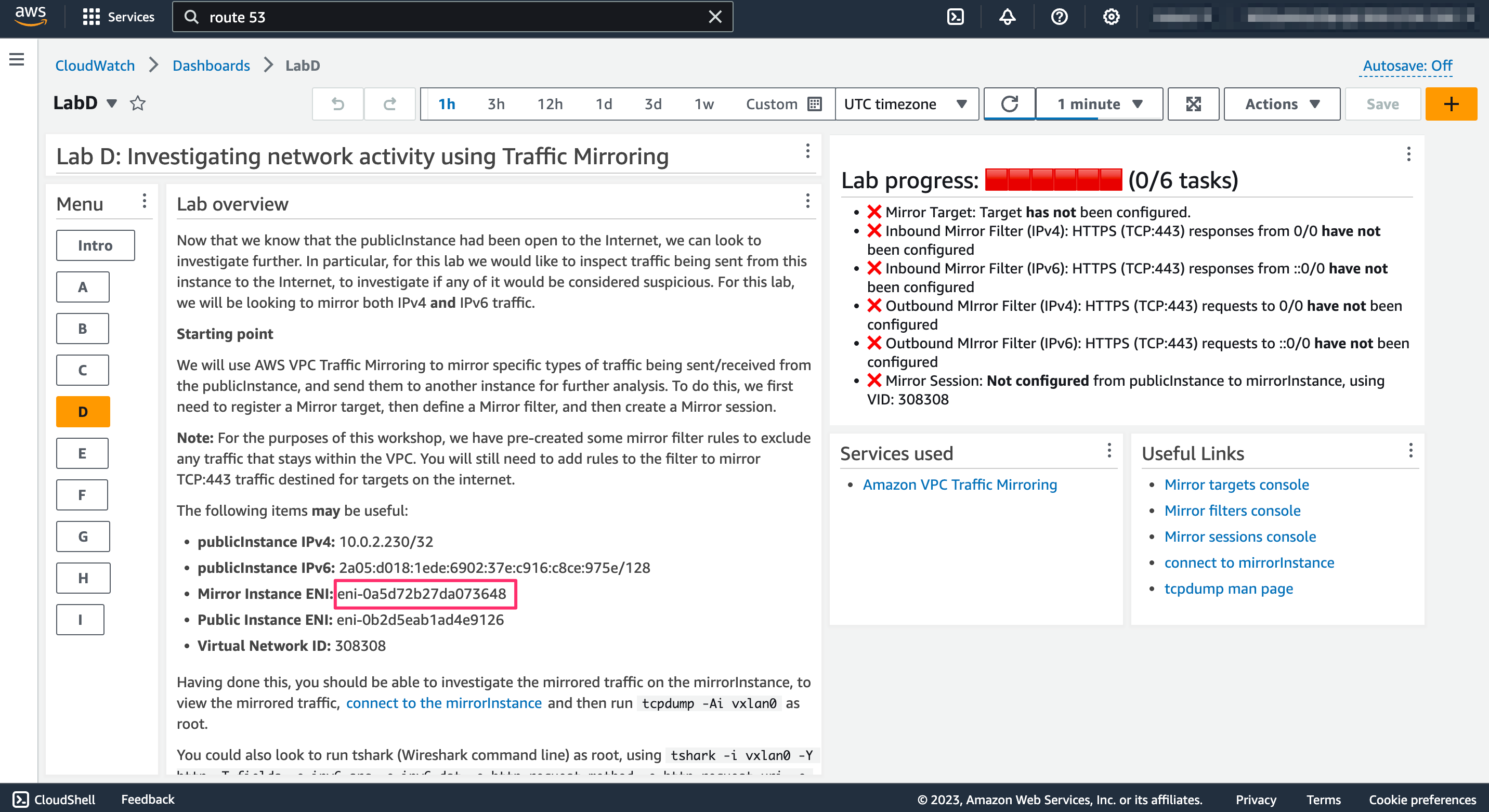
Task: Select the 3h time range
Action: [496, 104]
